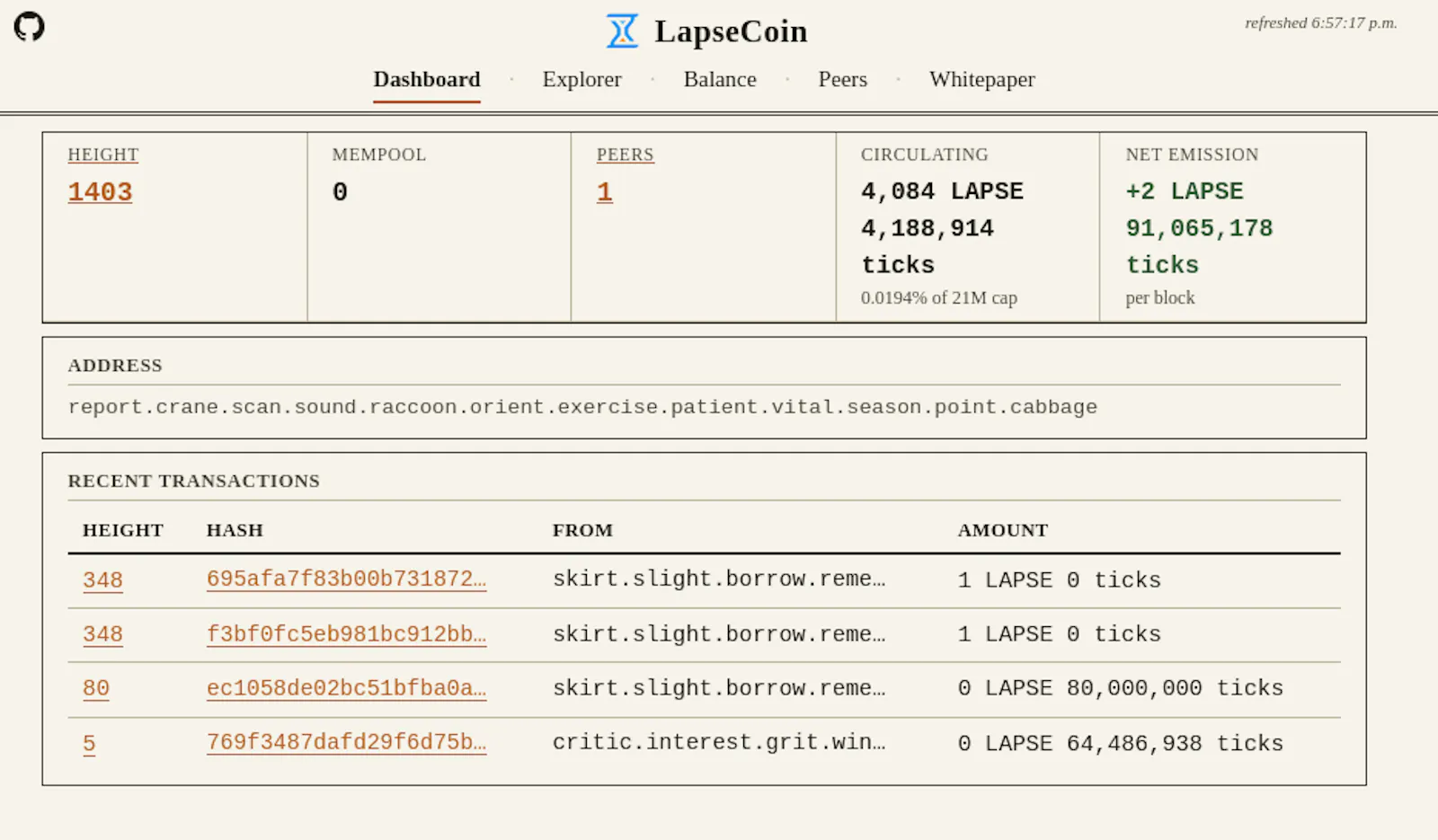Viewport: 1438px width, 840px height.
Task: Click the 0.0194% of 21M cap note
Action: pyautogui.click(x=939, y=297)
